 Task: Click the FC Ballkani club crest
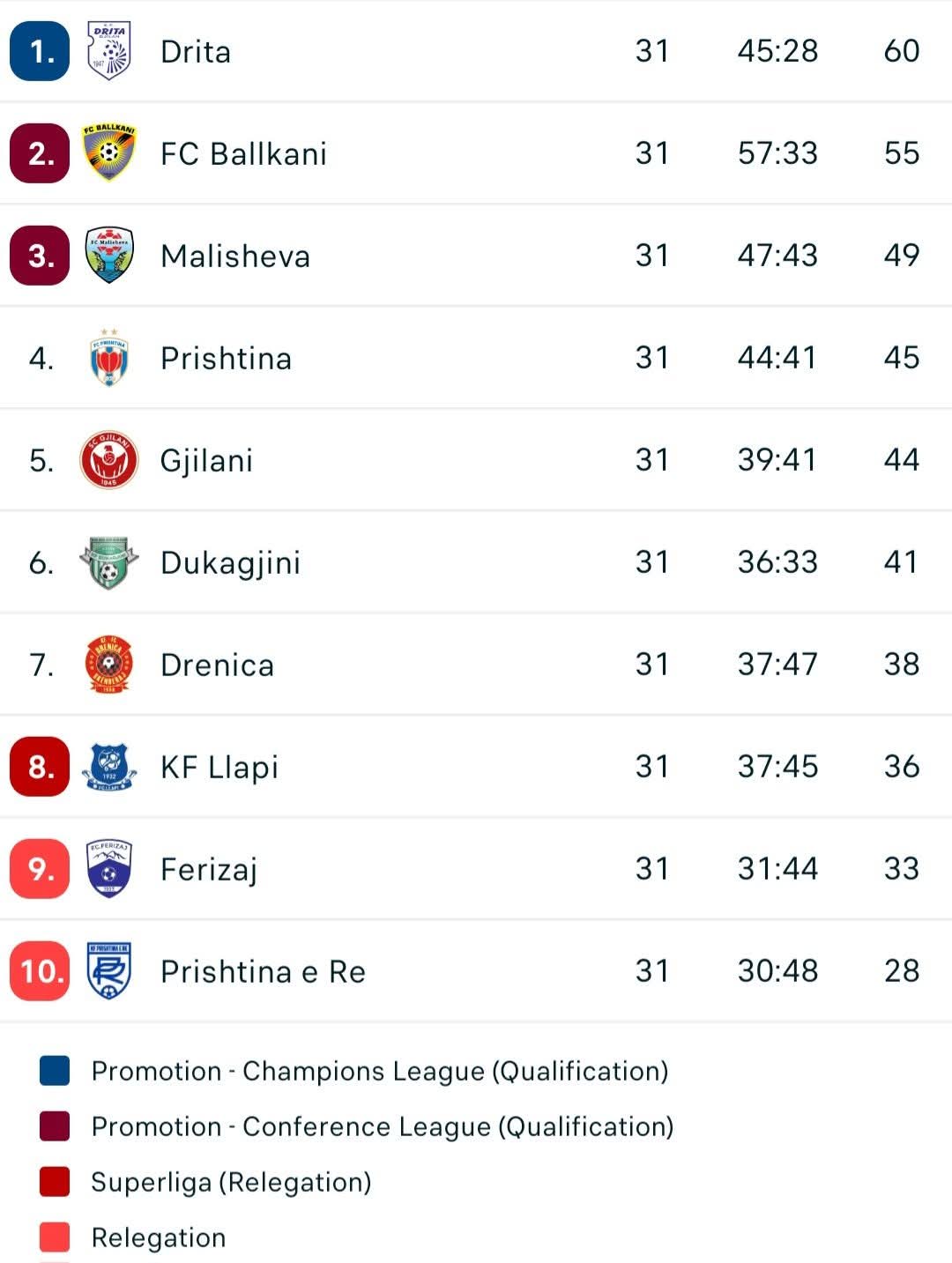tap(108, 153)
